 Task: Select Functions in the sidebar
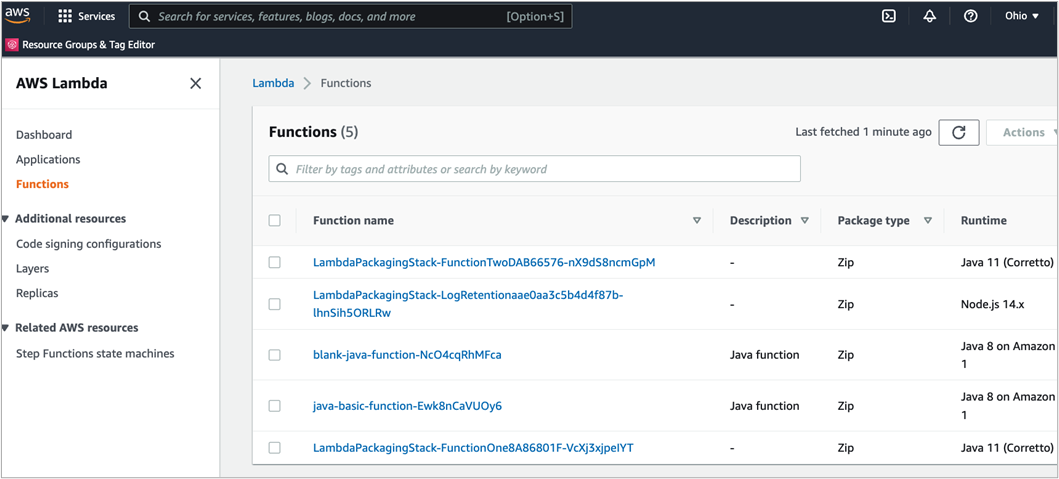42,184
